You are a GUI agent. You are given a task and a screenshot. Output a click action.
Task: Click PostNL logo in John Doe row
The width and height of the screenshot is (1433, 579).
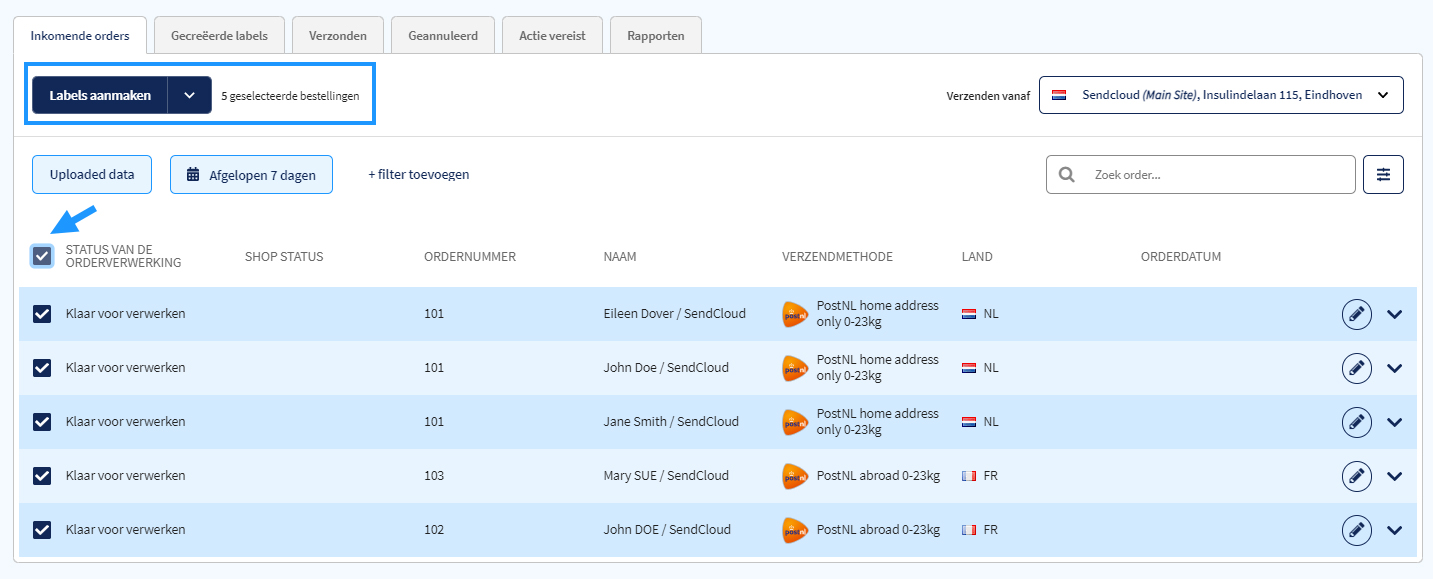tap(795, 368)
